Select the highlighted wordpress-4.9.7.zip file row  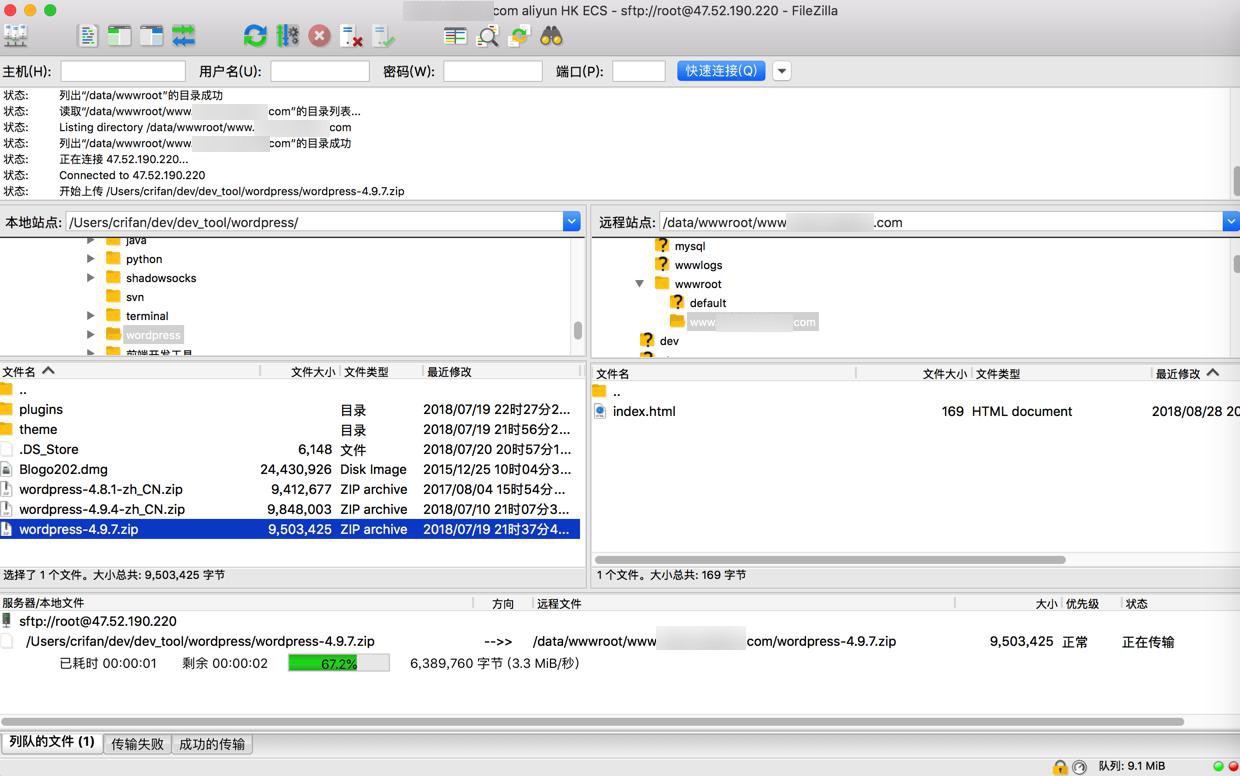coord(290,529)
